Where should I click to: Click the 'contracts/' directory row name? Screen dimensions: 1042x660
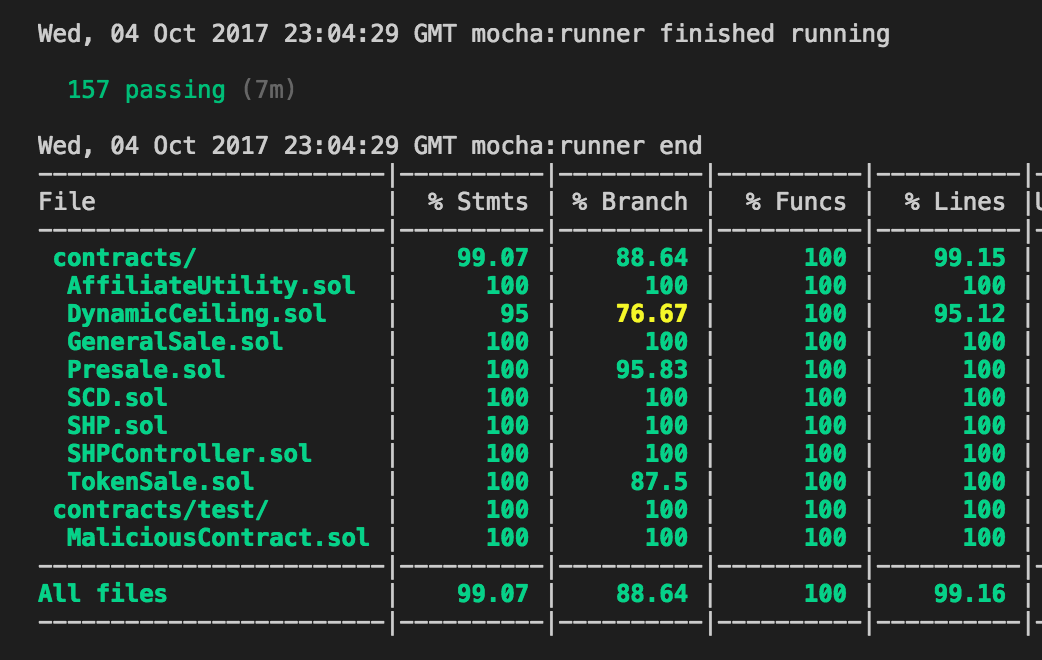pos(125,258)
